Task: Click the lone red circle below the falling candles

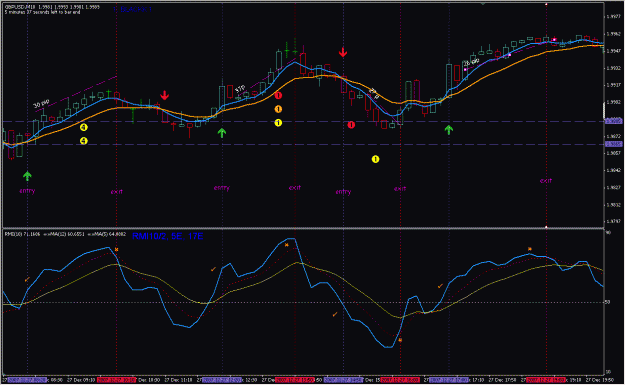Action: click(351, 125)
